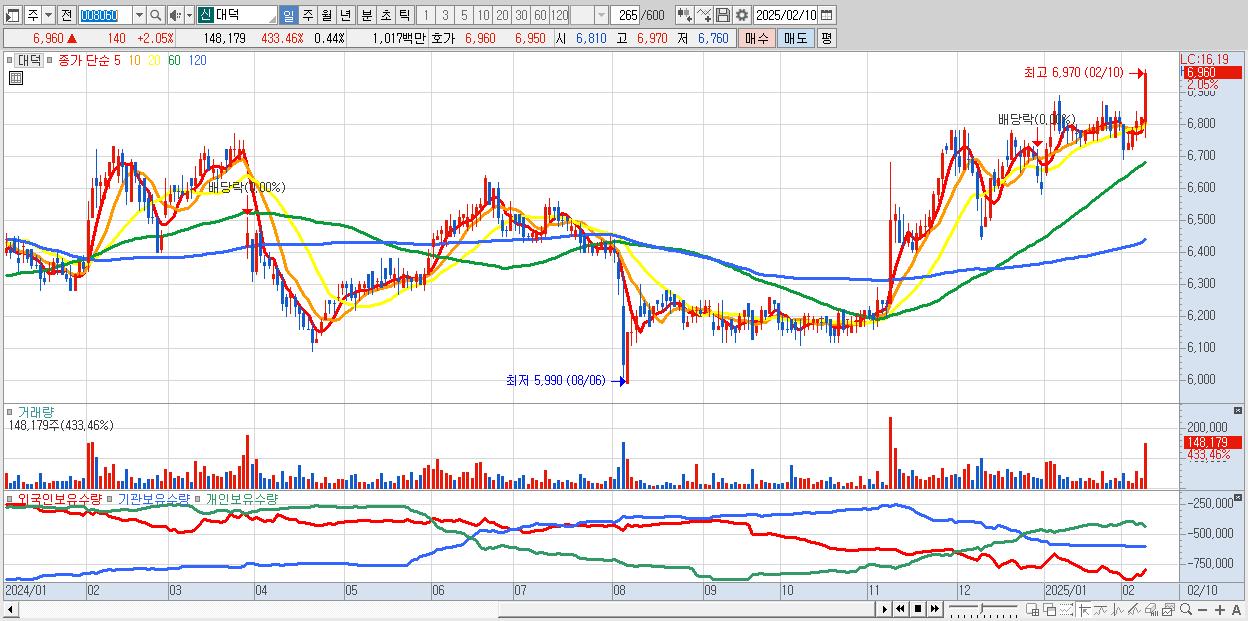Select the 주 weekly period tab

click(x=307, y=16)
